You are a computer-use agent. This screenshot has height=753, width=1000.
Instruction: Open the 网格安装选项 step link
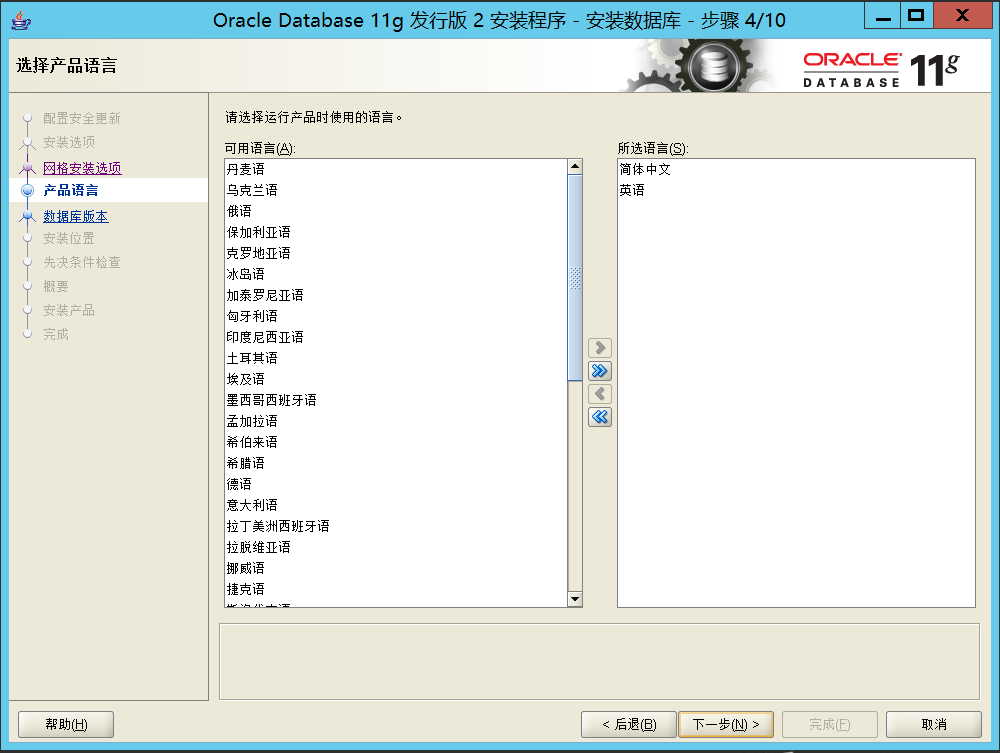82,168
